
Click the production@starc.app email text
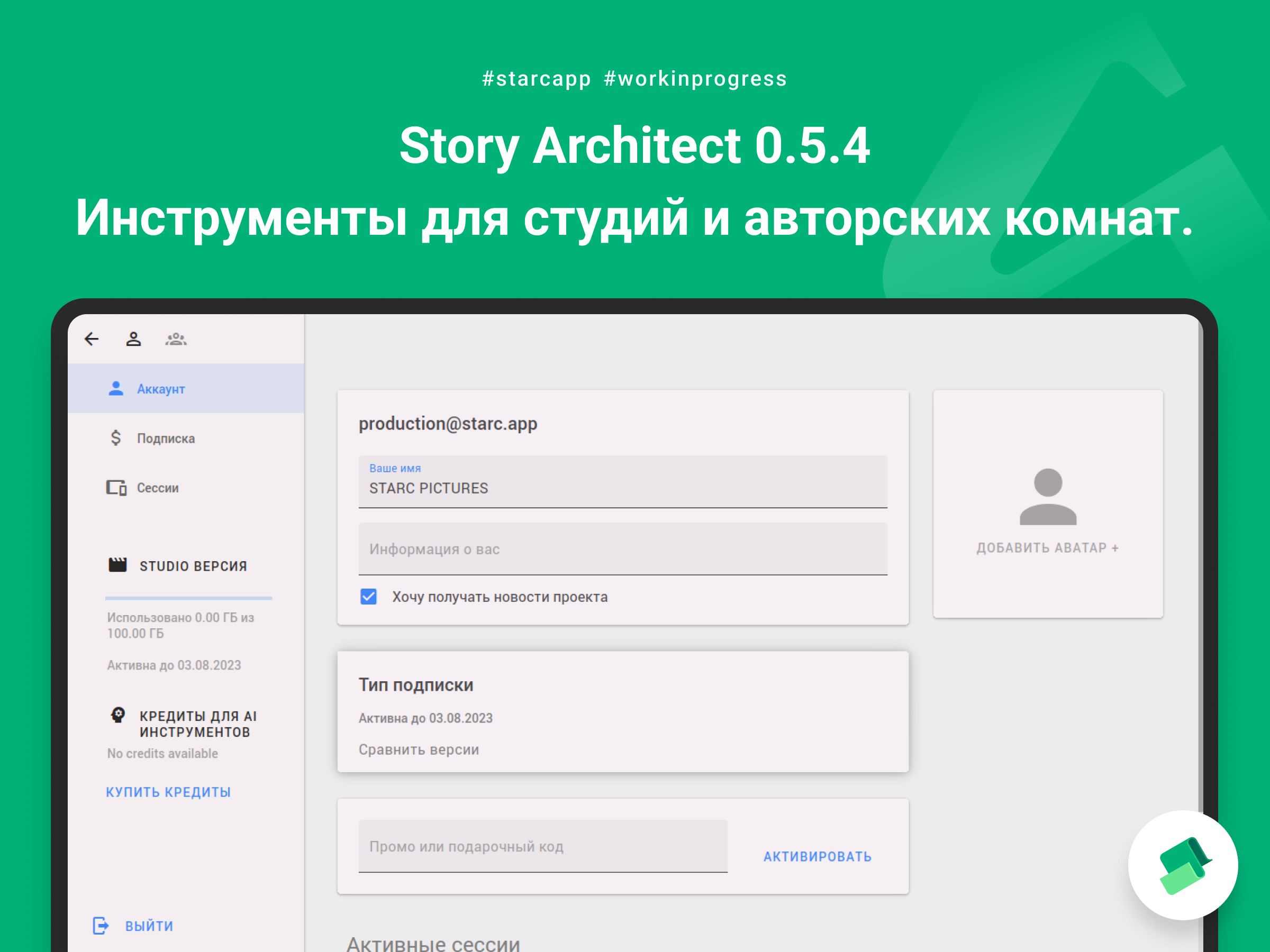pos(448,424)
